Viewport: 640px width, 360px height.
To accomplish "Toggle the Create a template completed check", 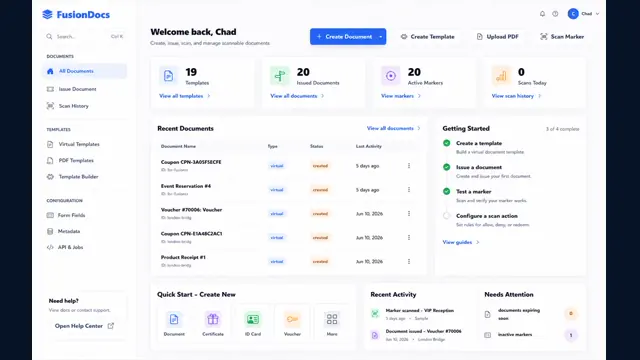I will point(447,143).
